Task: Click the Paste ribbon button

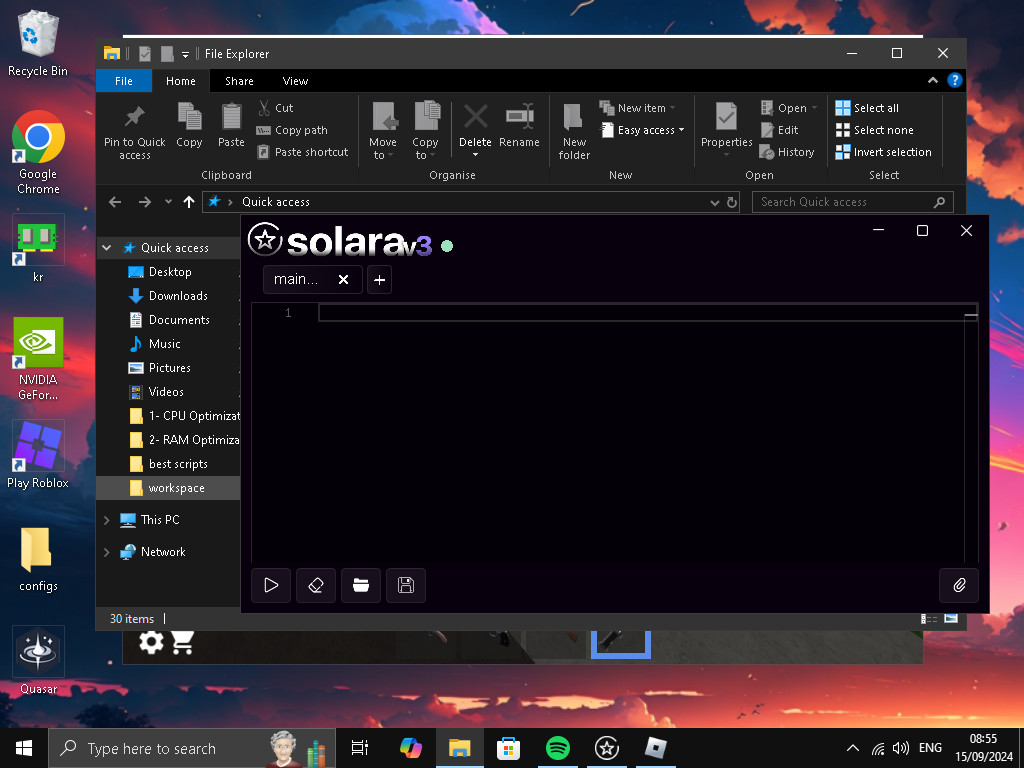Action: click(x=231, y=125)
